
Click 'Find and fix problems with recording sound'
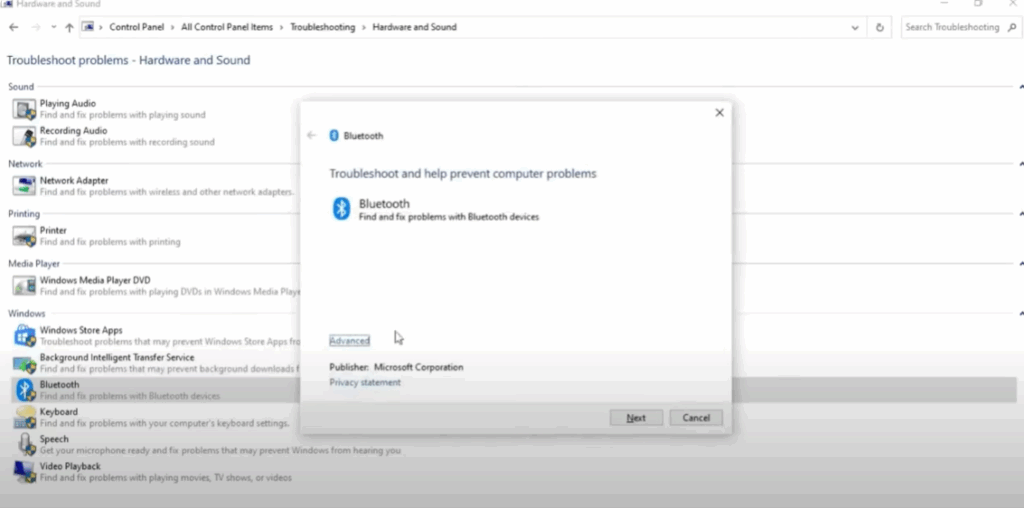pyautogui.click(x=127, y=142)
